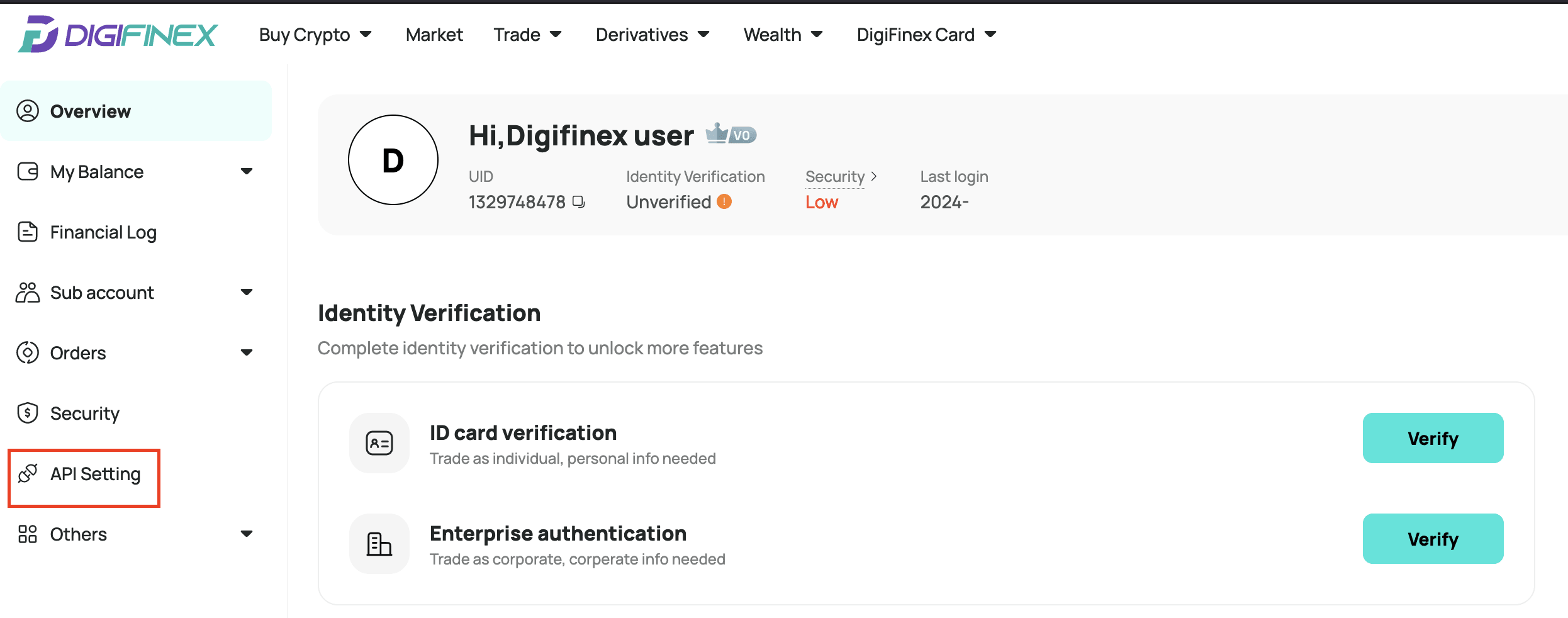
Task: Open Security in the sidebar
Action: [x=136, y=413]
